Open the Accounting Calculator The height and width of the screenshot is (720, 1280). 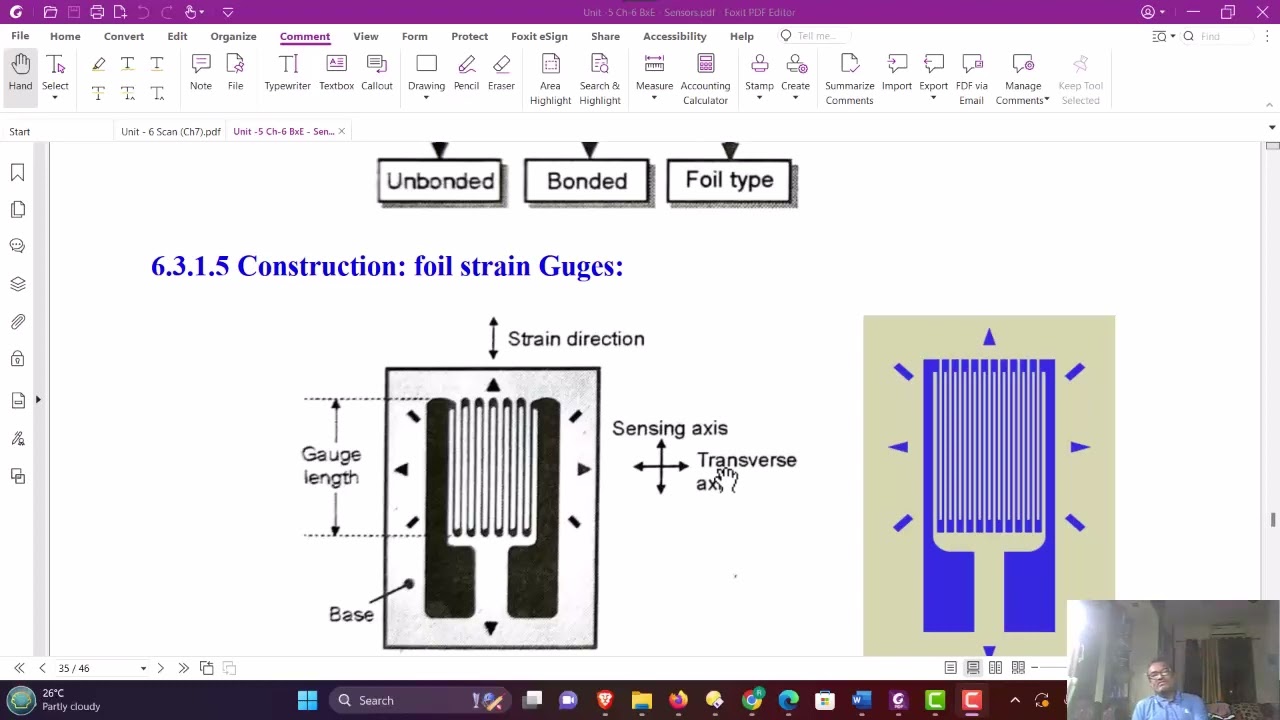pyautogui.click(x=705, y=79)
